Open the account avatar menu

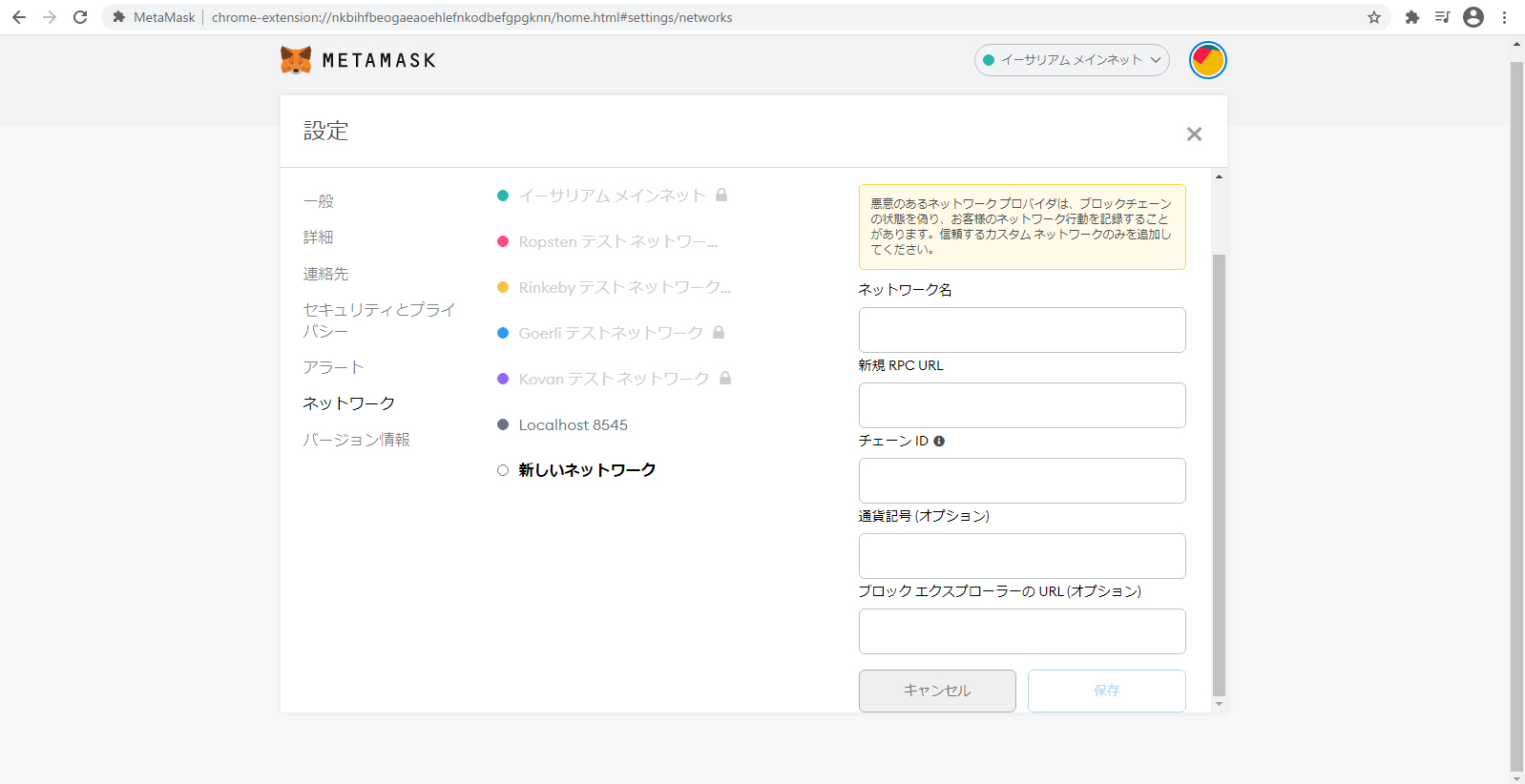click(x=1207, y=60)
